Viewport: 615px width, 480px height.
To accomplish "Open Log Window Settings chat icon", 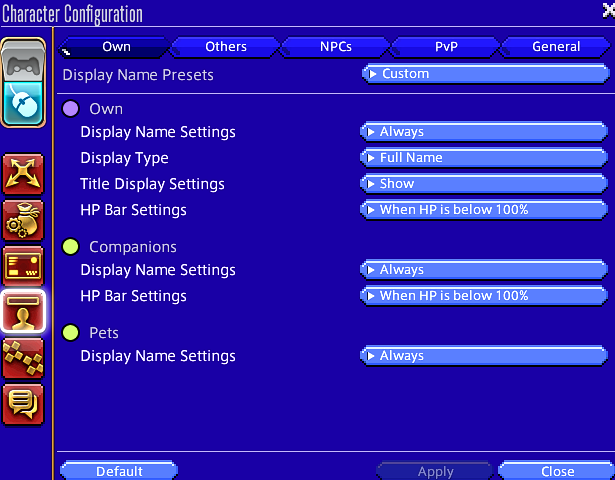I will click(x=24, y=405).
